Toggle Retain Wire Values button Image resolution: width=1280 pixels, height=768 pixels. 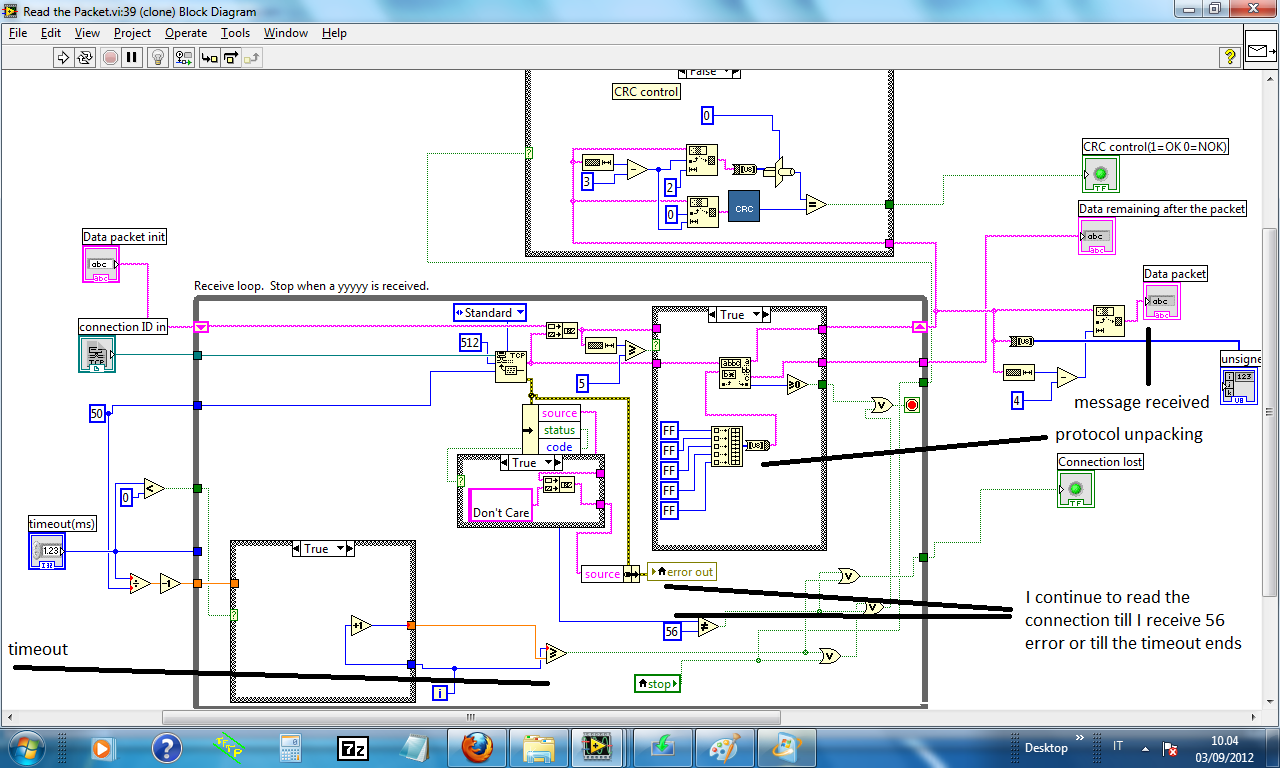pos(183,58)
